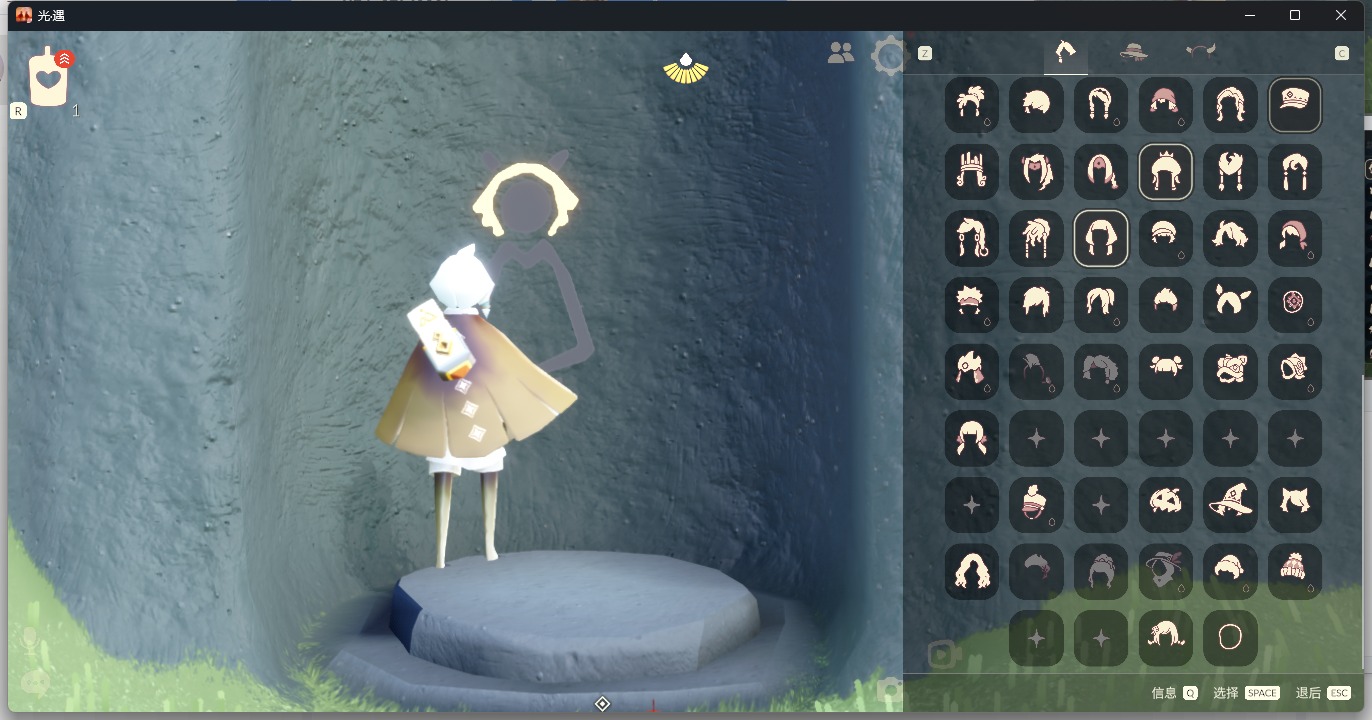Pick the witch hat item
The width and height of the screenshot is (1372, 720).
point(1230,504)
